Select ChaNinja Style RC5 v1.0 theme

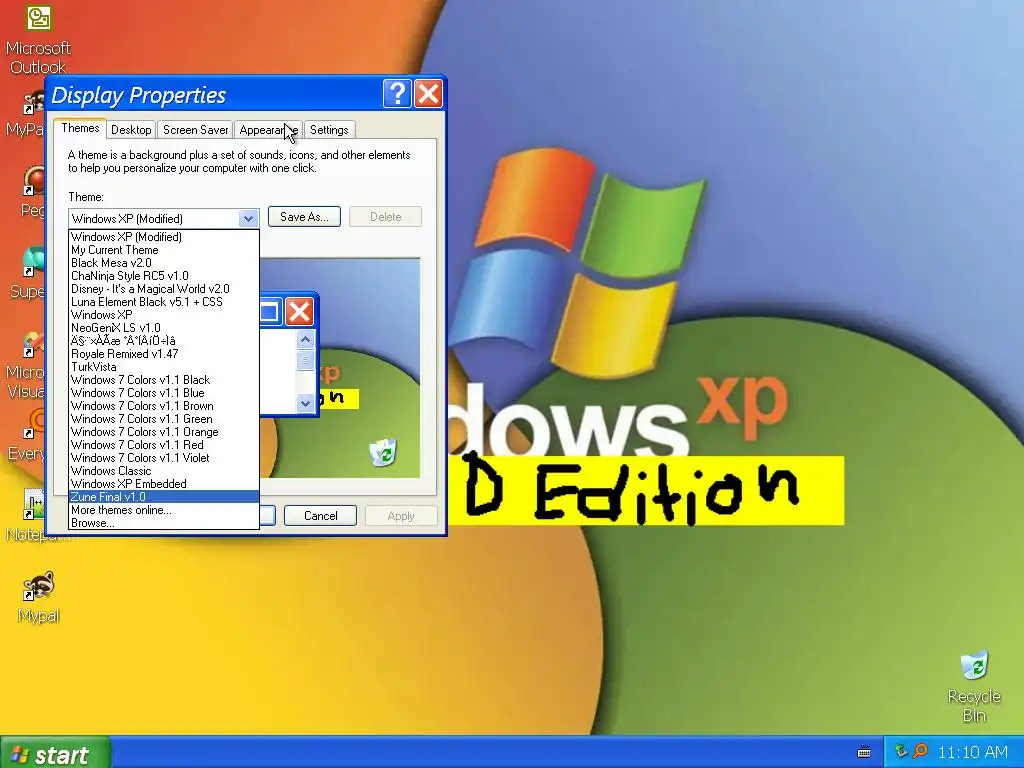click(x=164, y=276)
